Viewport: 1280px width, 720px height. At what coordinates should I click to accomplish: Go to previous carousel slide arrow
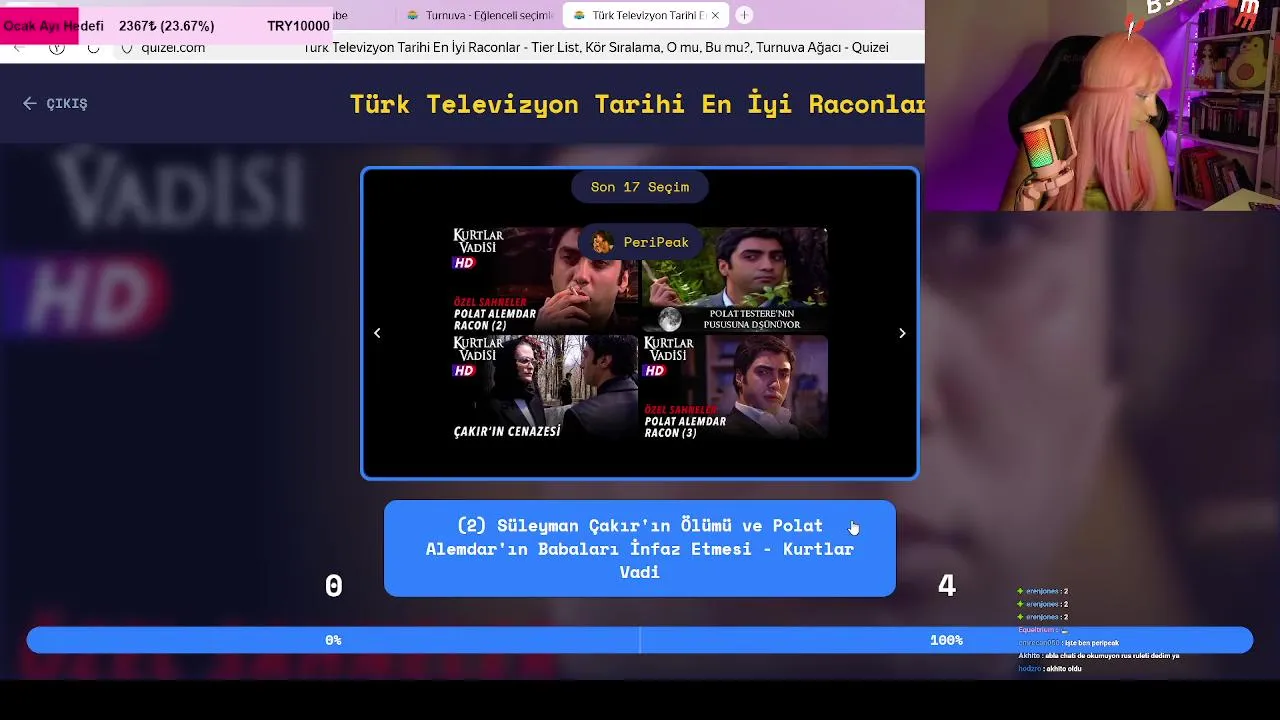377,333
